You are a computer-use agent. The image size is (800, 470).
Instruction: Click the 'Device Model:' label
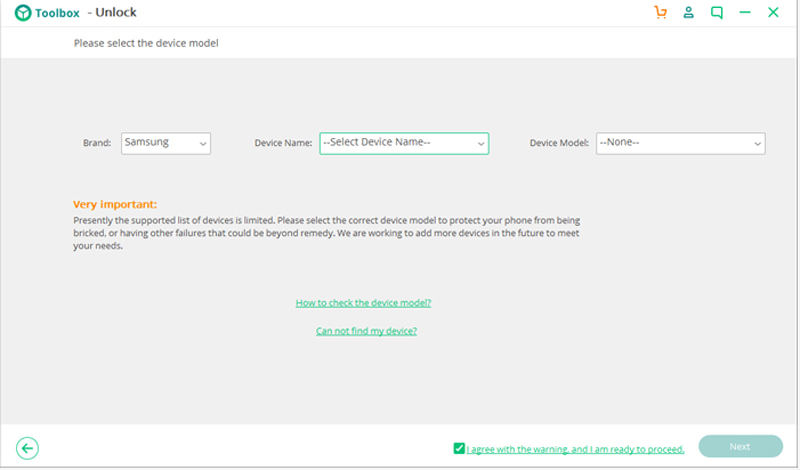pos(559,143)
